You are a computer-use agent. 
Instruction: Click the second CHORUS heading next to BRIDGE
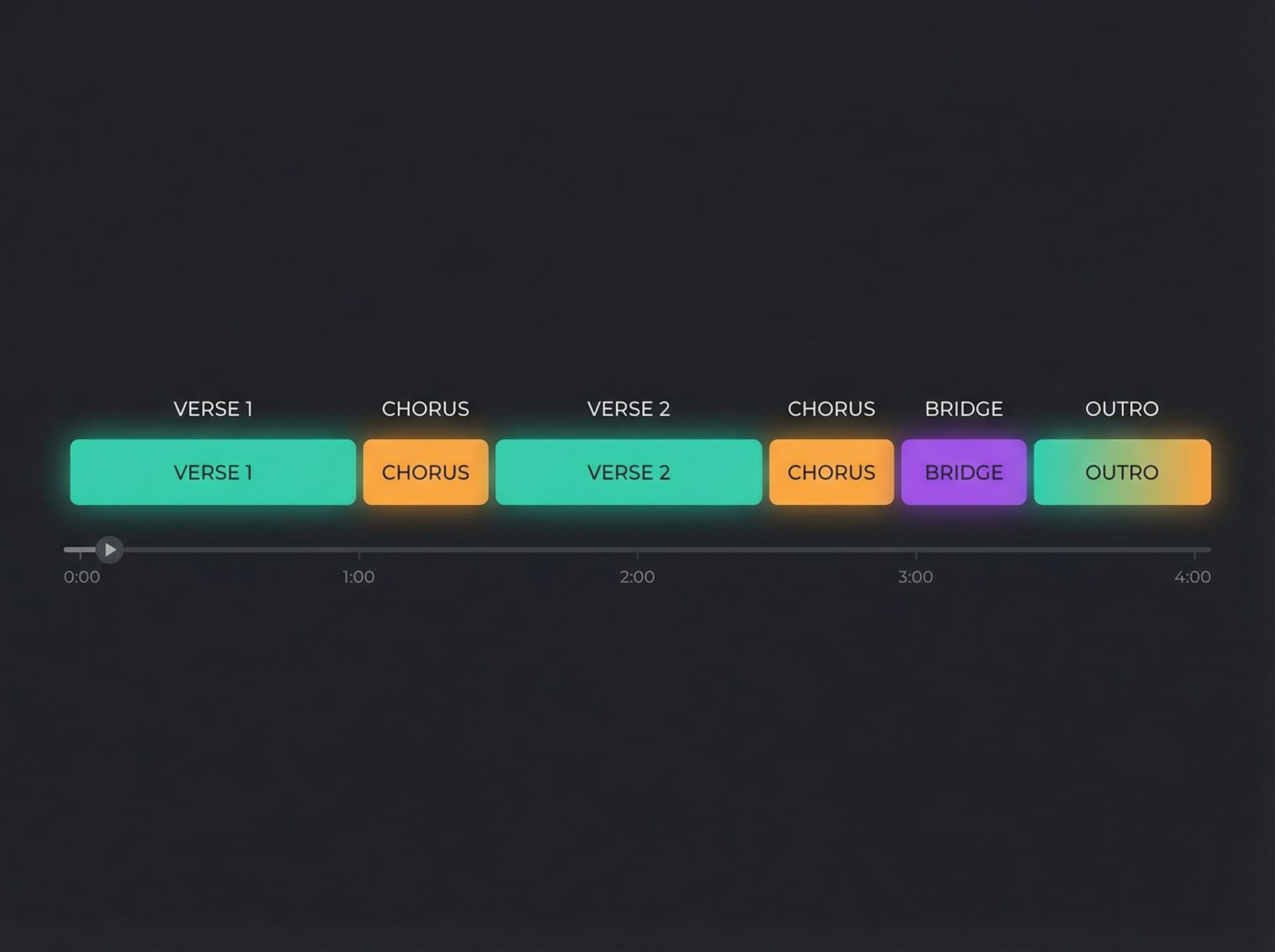(831, 409)
